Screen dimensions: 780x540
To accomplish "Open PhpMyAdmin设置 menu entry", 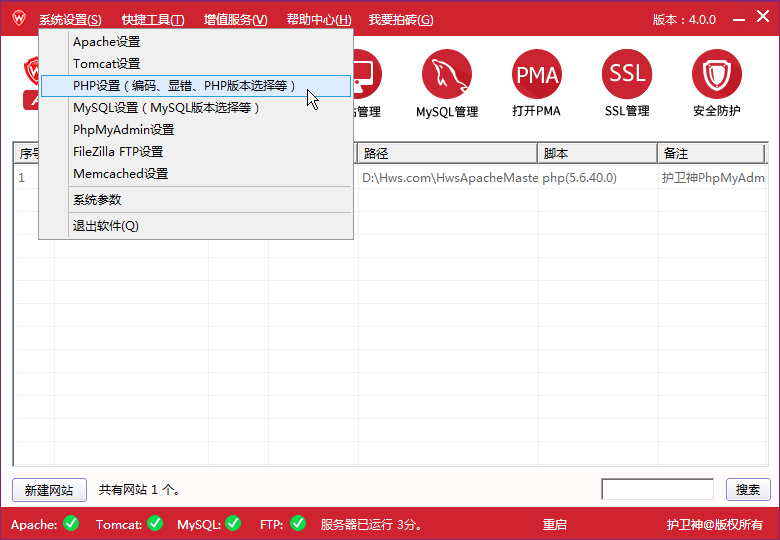I will (x=124, y=130).
